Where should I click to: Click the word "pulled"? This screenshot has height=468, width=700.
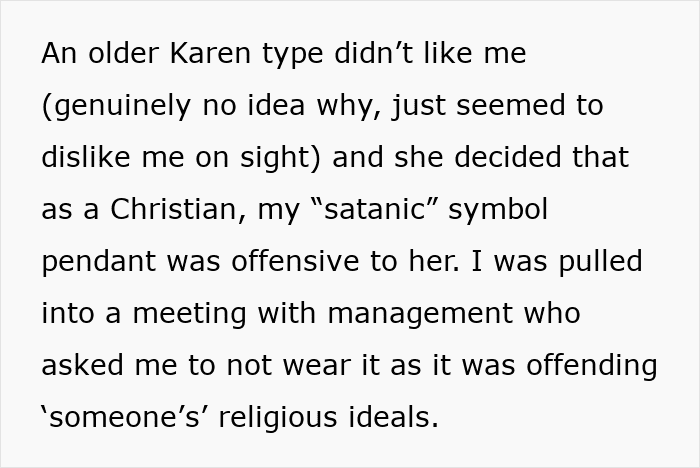(600, 263)
